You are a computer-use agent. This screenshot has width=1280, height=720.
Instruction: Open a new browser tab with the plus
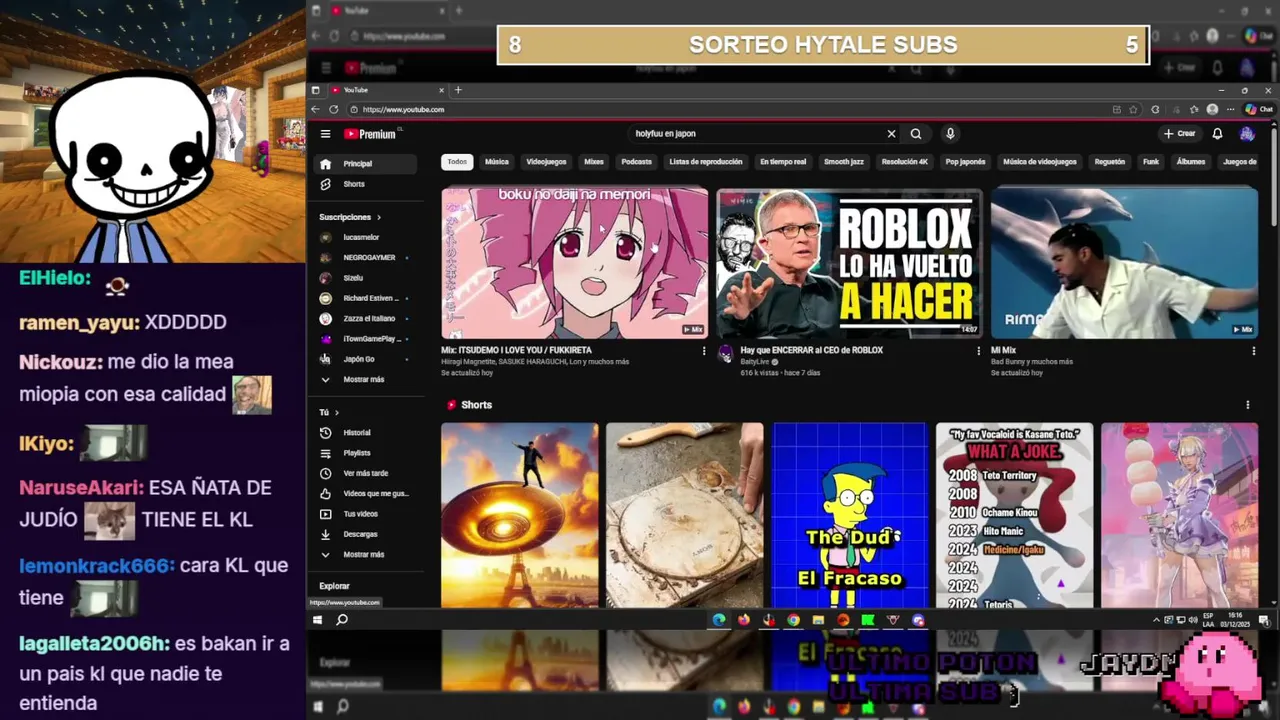pos(458,90)
